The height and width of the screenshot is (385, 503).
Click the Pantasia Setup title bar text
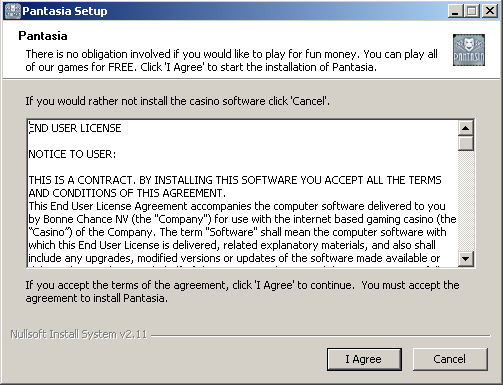pyautogui.click(x=65, y=11)
